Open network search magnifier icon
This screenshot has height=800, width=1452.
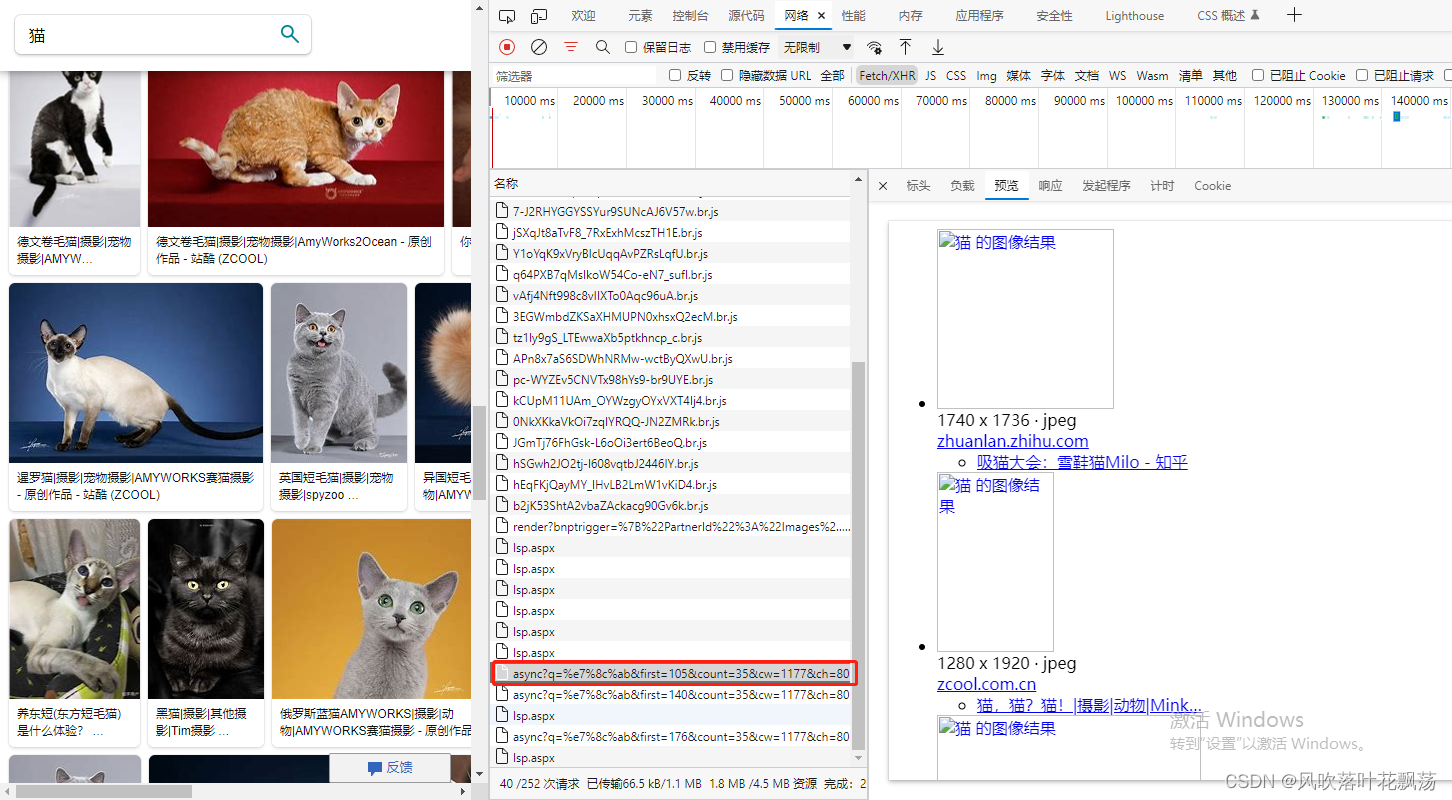pos(603,47)
